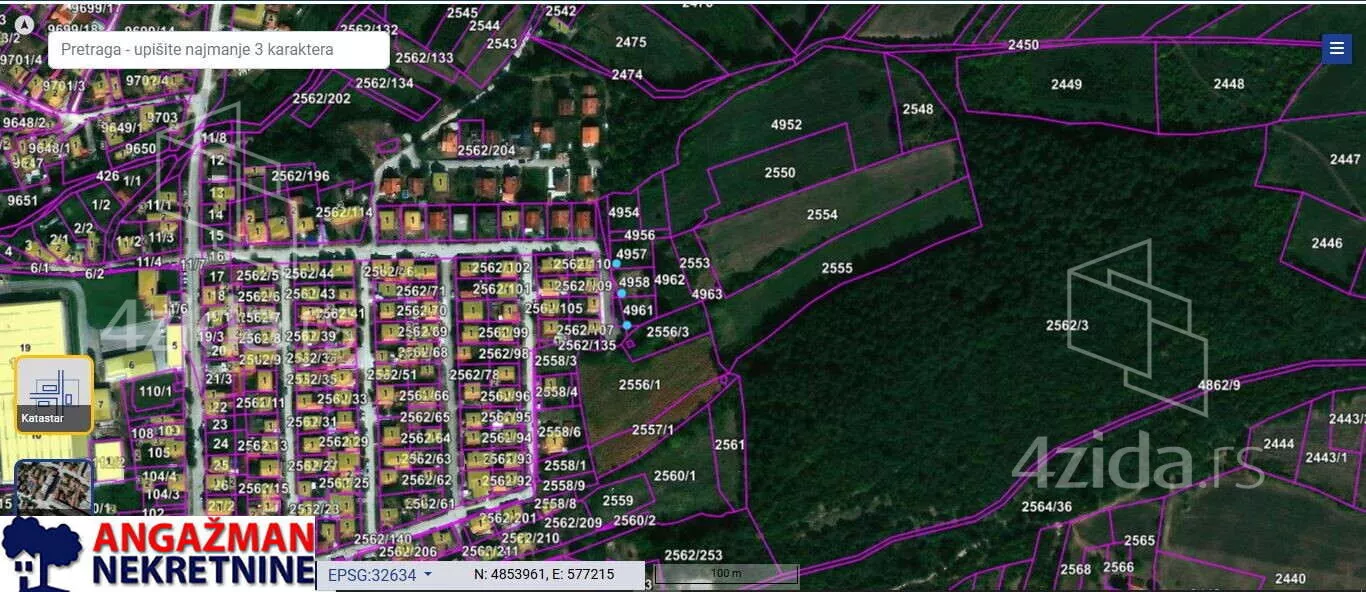The width and height of the screenshot is (1366, 592).
Task: Select parcel label 4962
Action: 670,280
